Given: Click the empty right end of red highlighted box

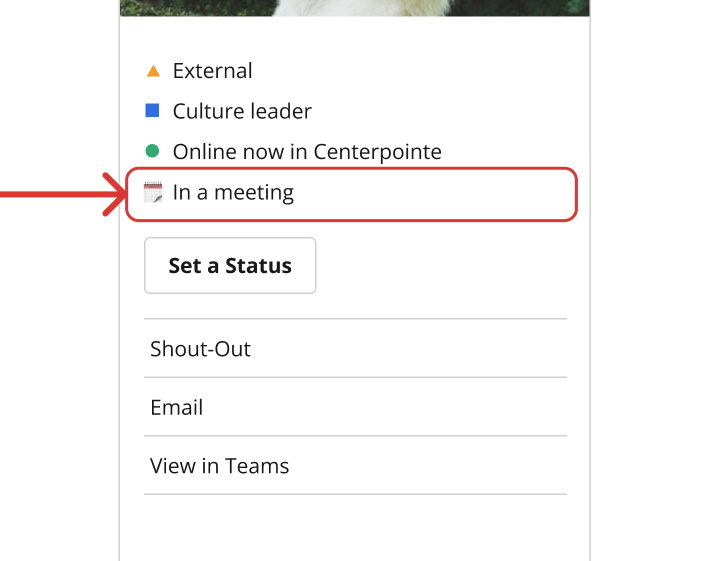Looking at the screenshot, I should [x=500, y=194].
